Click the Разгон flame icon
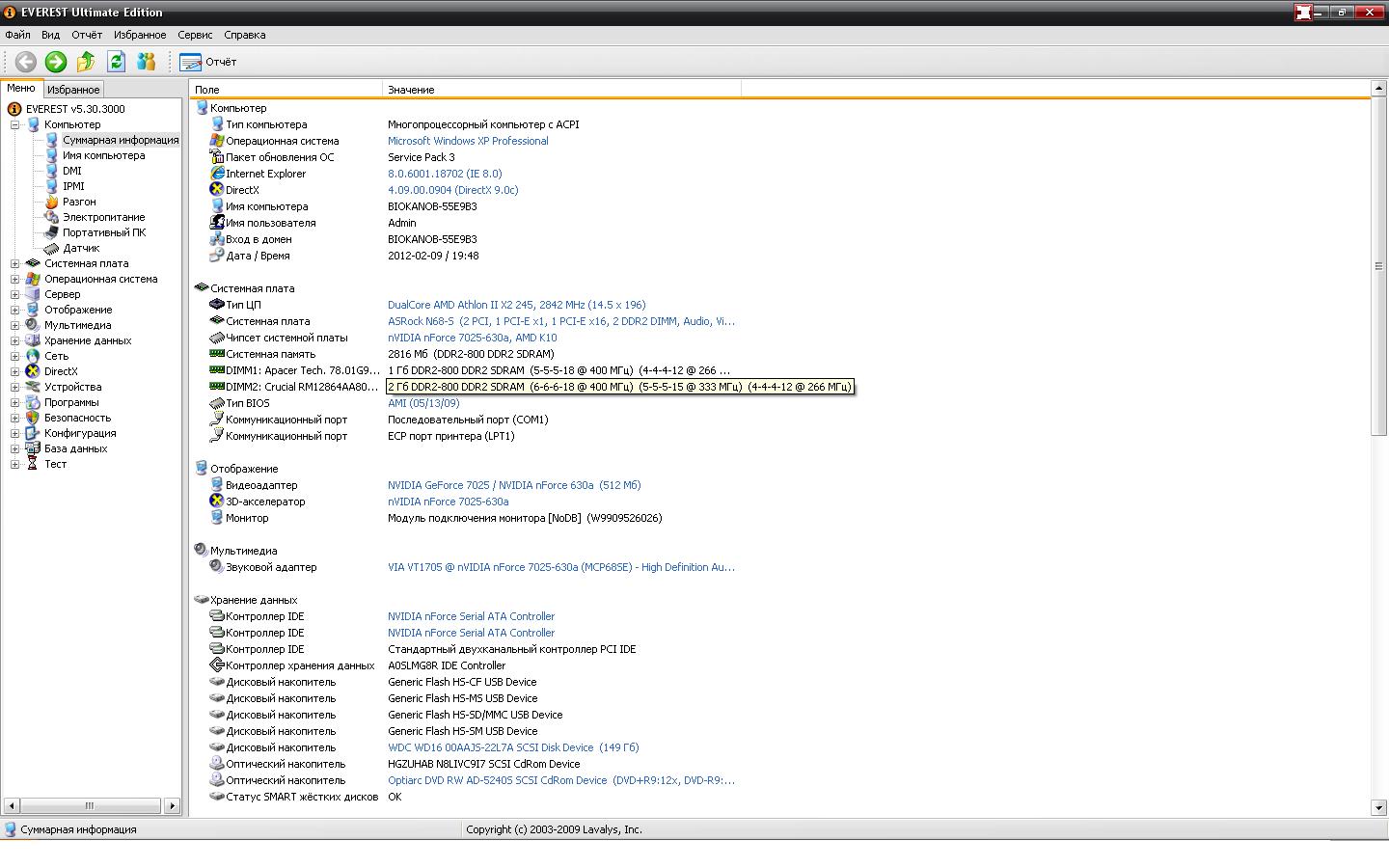 coord(52,202)
